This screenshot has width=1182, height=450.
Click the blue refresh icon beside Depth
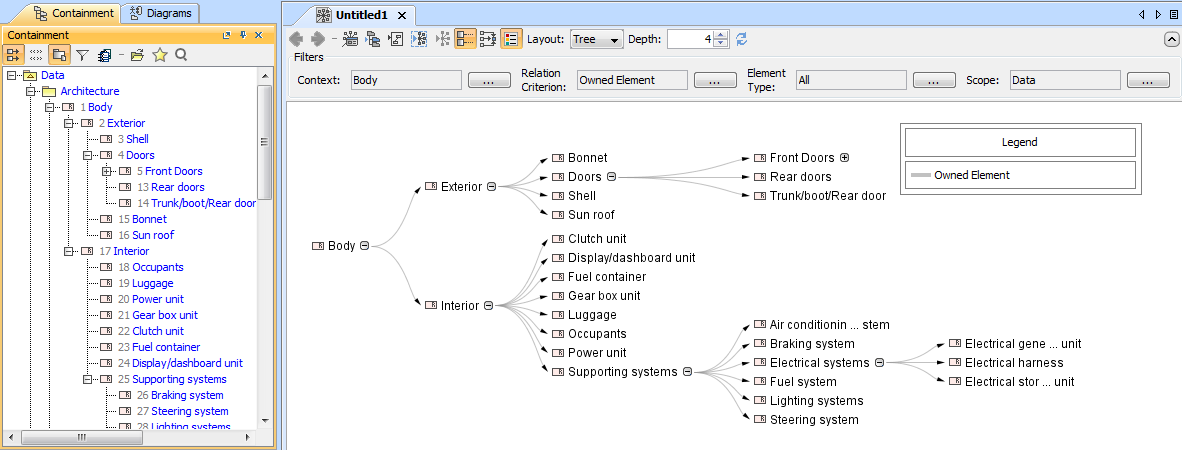point(741,39)
